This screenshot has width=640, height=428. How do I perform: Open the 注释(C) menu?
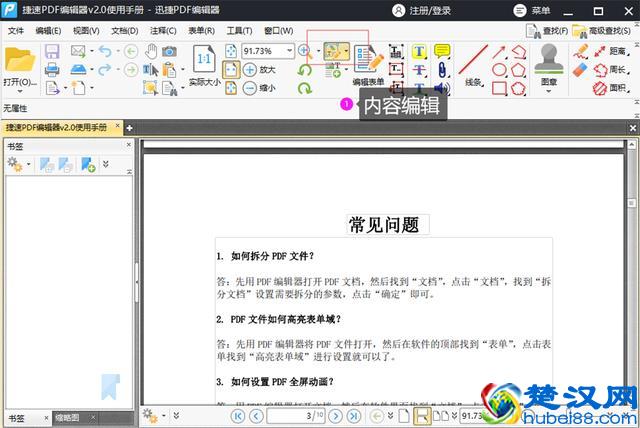[163, 31]
